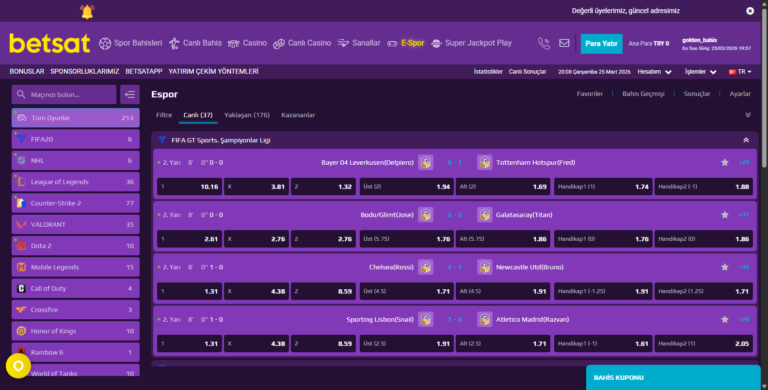The image size is (768, 390).
Task: Select Handikap2 (1) odds 2.05
Action: pyautogui.click(x=704, y=344)
